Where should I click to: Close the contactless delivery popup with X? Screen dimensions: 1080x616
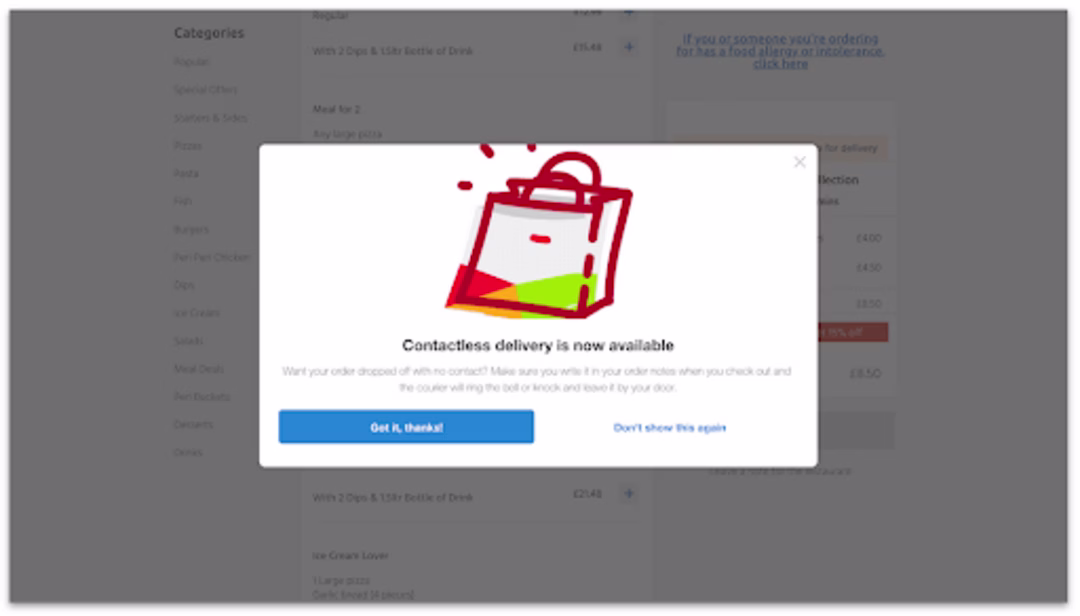point(799,162)
